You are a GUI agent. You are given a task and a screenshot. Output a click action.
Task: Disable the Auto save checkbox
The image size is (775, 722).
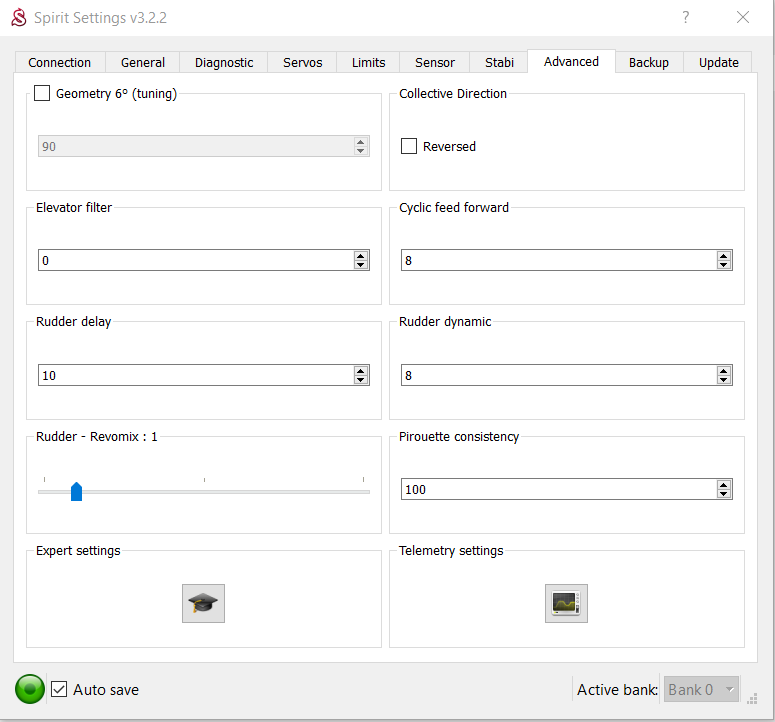click(x=59, y=689)
